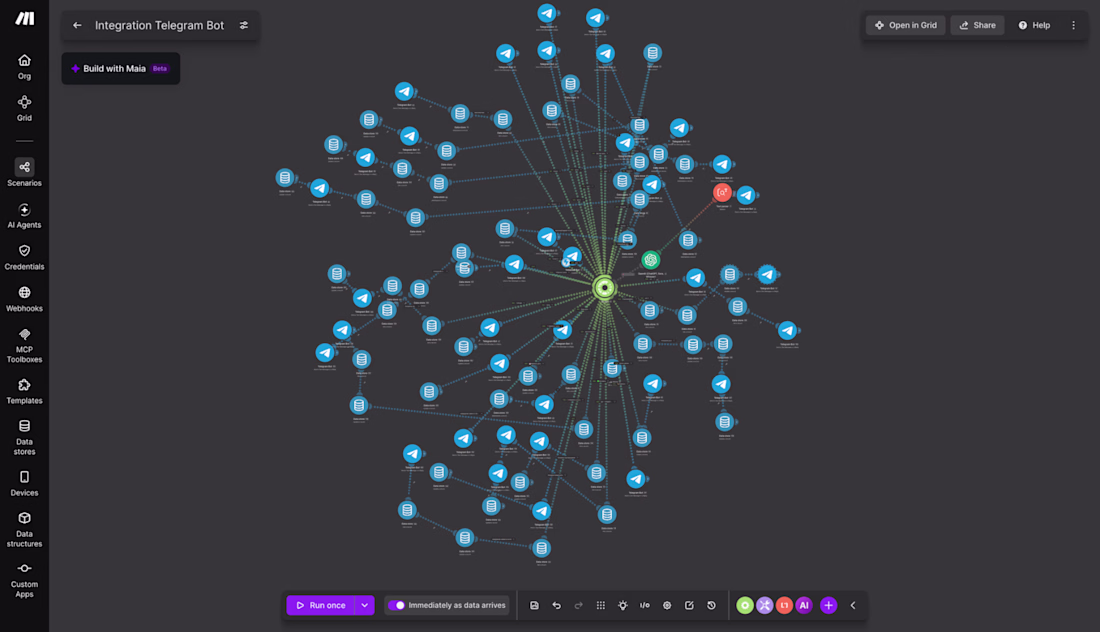The height and width of the screenshot is (632, 1100).
Task: Open the Devices section
Action: point(25,484)
